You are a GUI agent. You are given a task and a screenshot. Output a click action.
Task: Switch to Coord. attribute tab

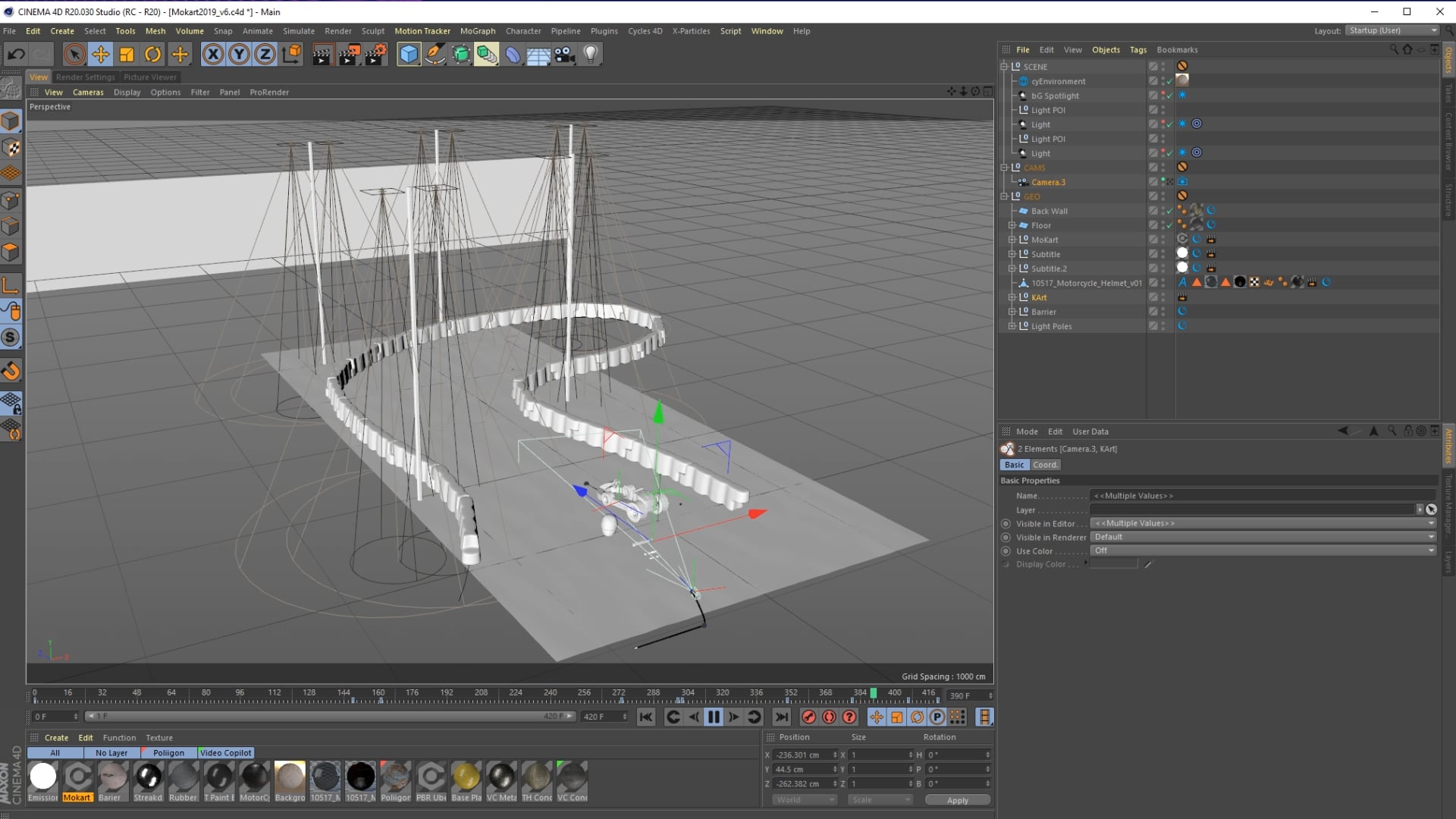point(1045,465)
